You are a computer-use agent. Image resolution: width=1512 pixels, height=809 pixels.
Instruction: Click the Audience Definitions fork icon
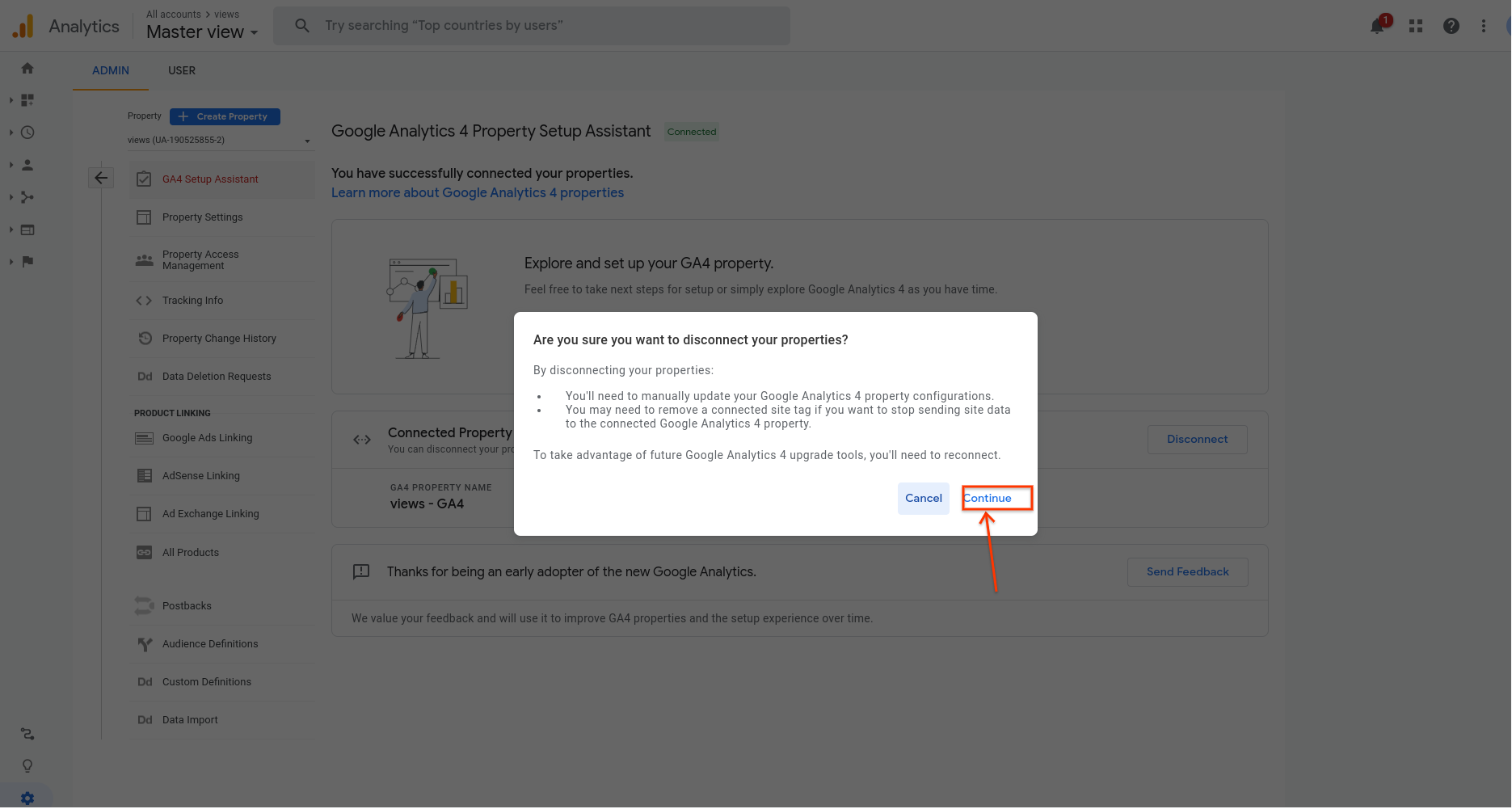pyautogui.click(x=145, y=644)
